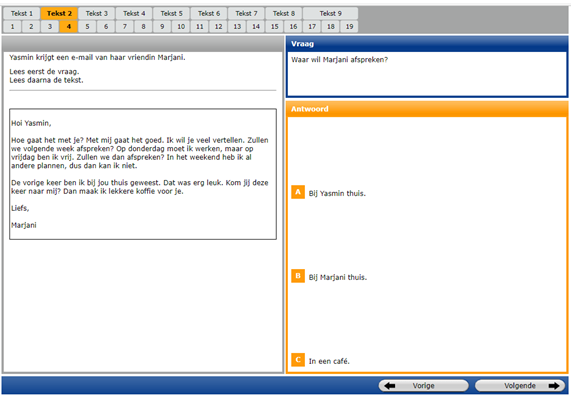Go to the Tekst 9 tab

(330, 13)
